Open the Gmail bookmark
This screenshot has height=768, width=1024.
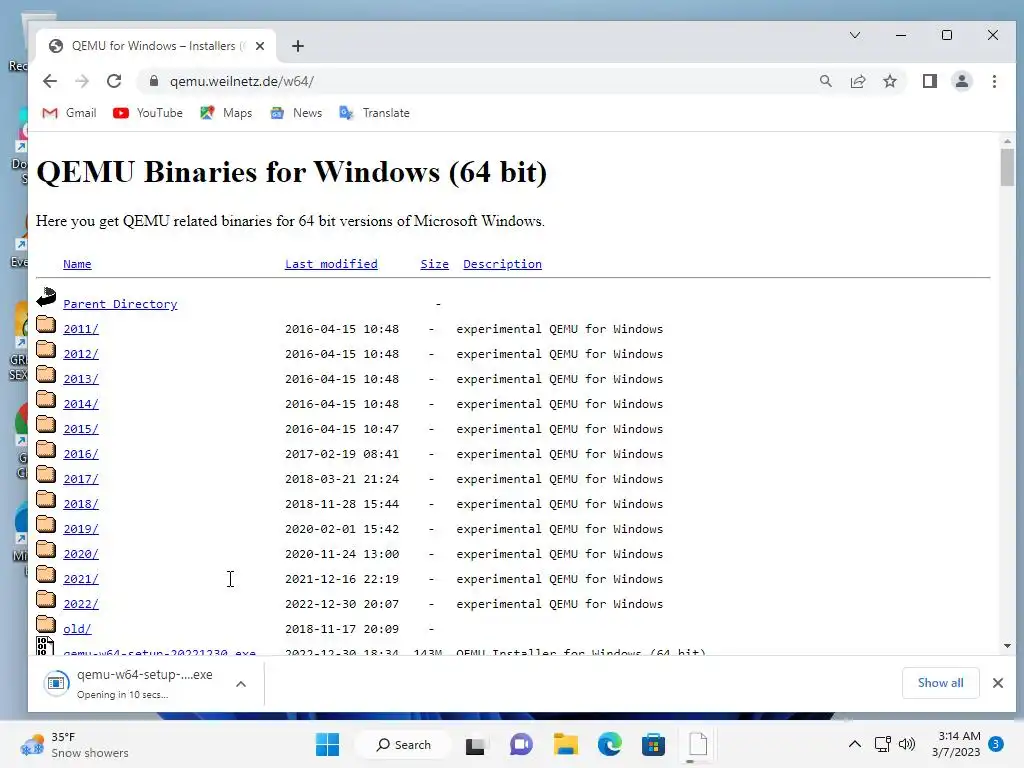(69, 113)
